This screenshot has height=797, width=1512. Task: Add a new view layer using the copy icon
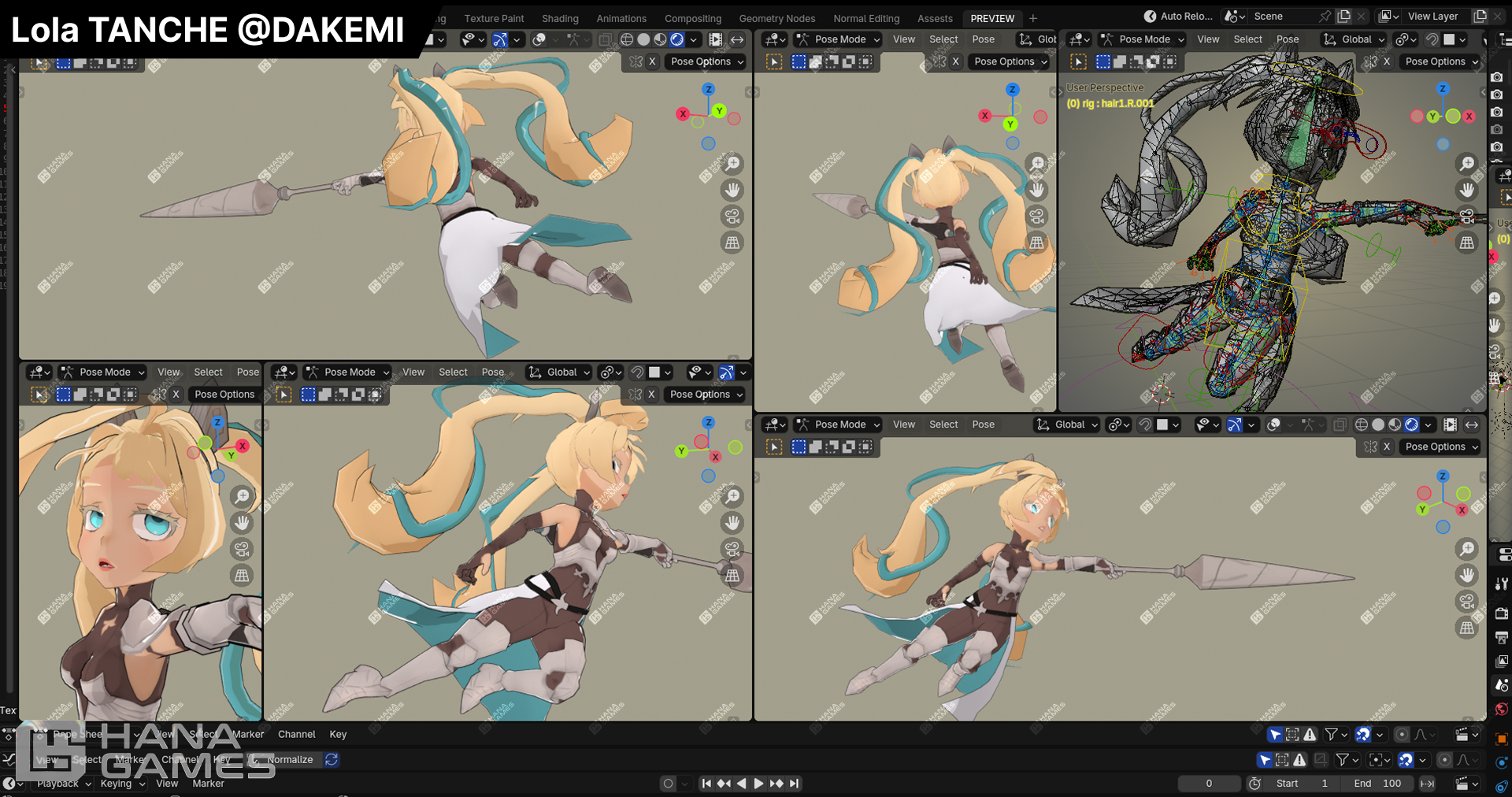point(1480,17)
